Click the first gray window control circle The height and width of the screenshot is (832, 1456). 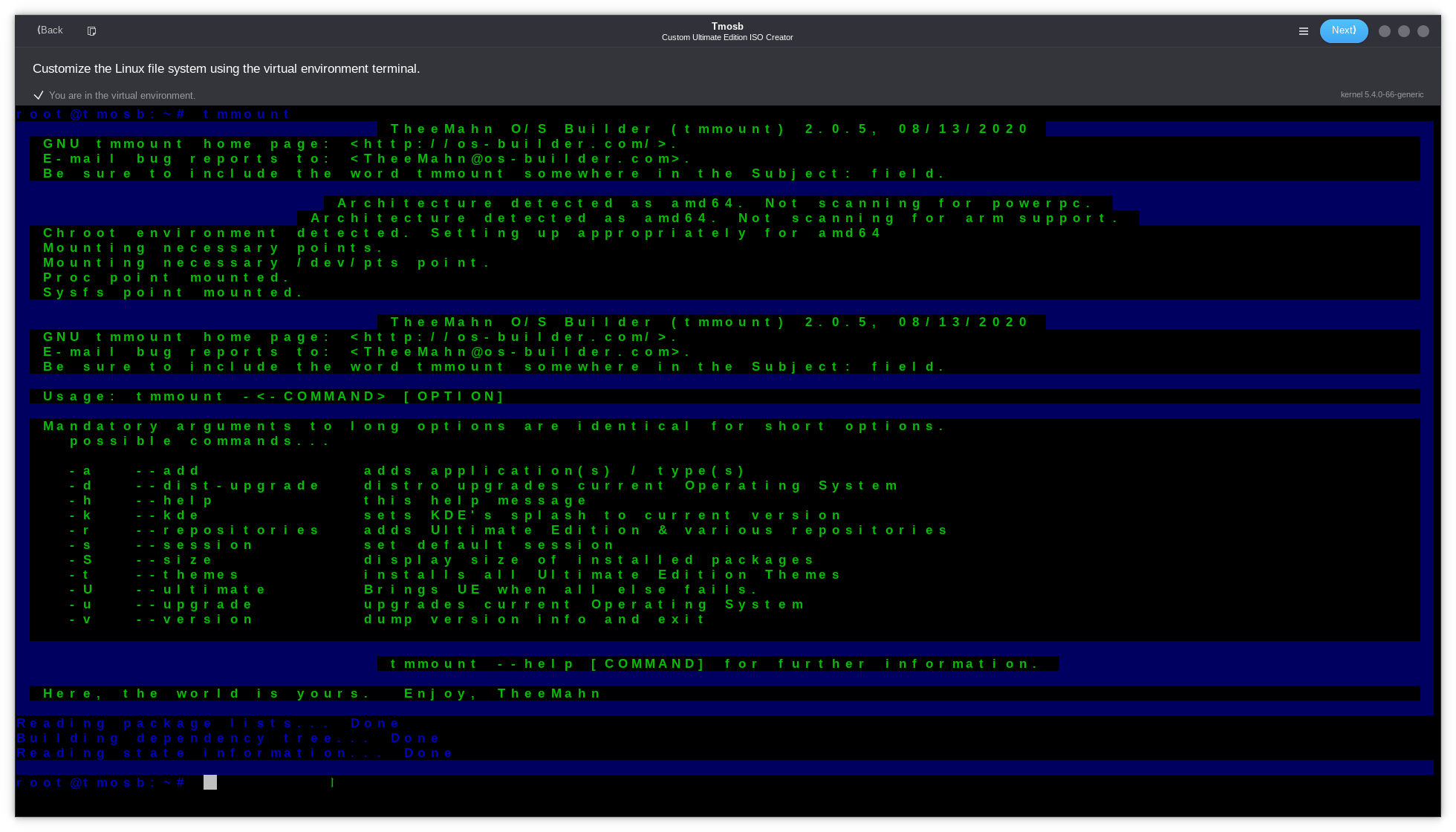click(1385, 31)
